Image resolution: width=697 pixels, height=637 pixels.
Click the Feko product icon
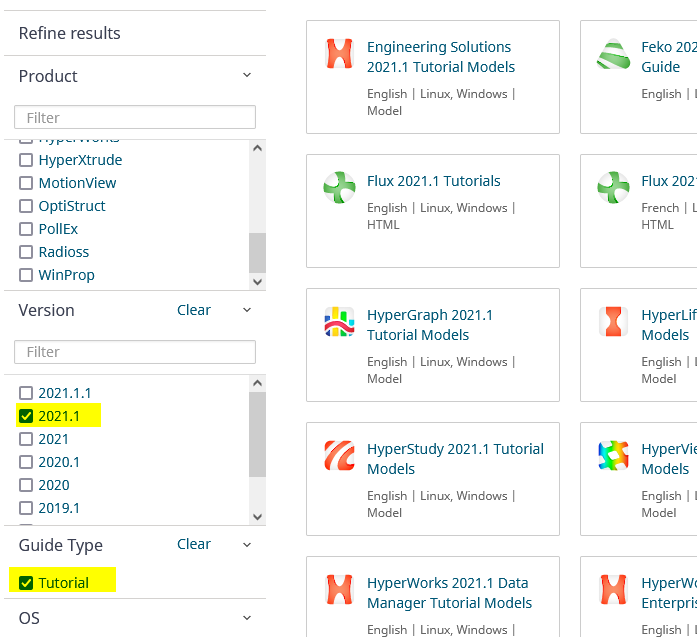(x=613, y=54)
